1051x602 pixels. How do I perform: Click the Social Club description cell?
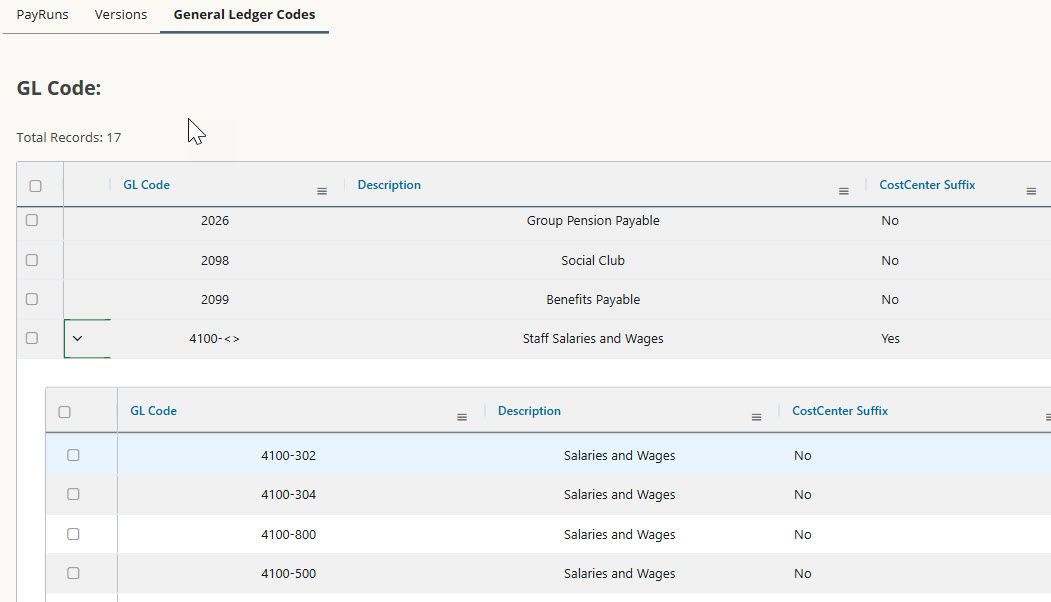click(x=593, y=261)
